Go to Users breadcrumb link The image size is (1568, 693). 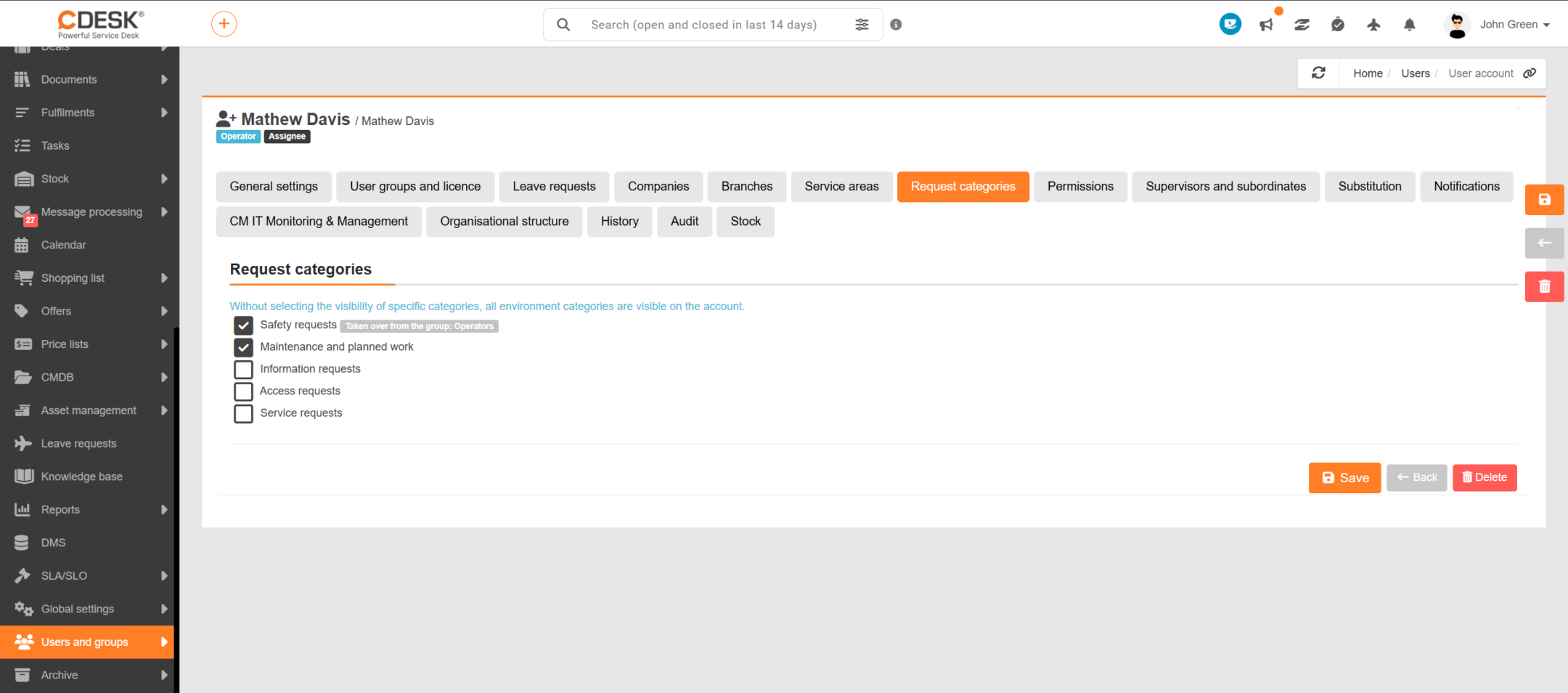(1415, 73)
